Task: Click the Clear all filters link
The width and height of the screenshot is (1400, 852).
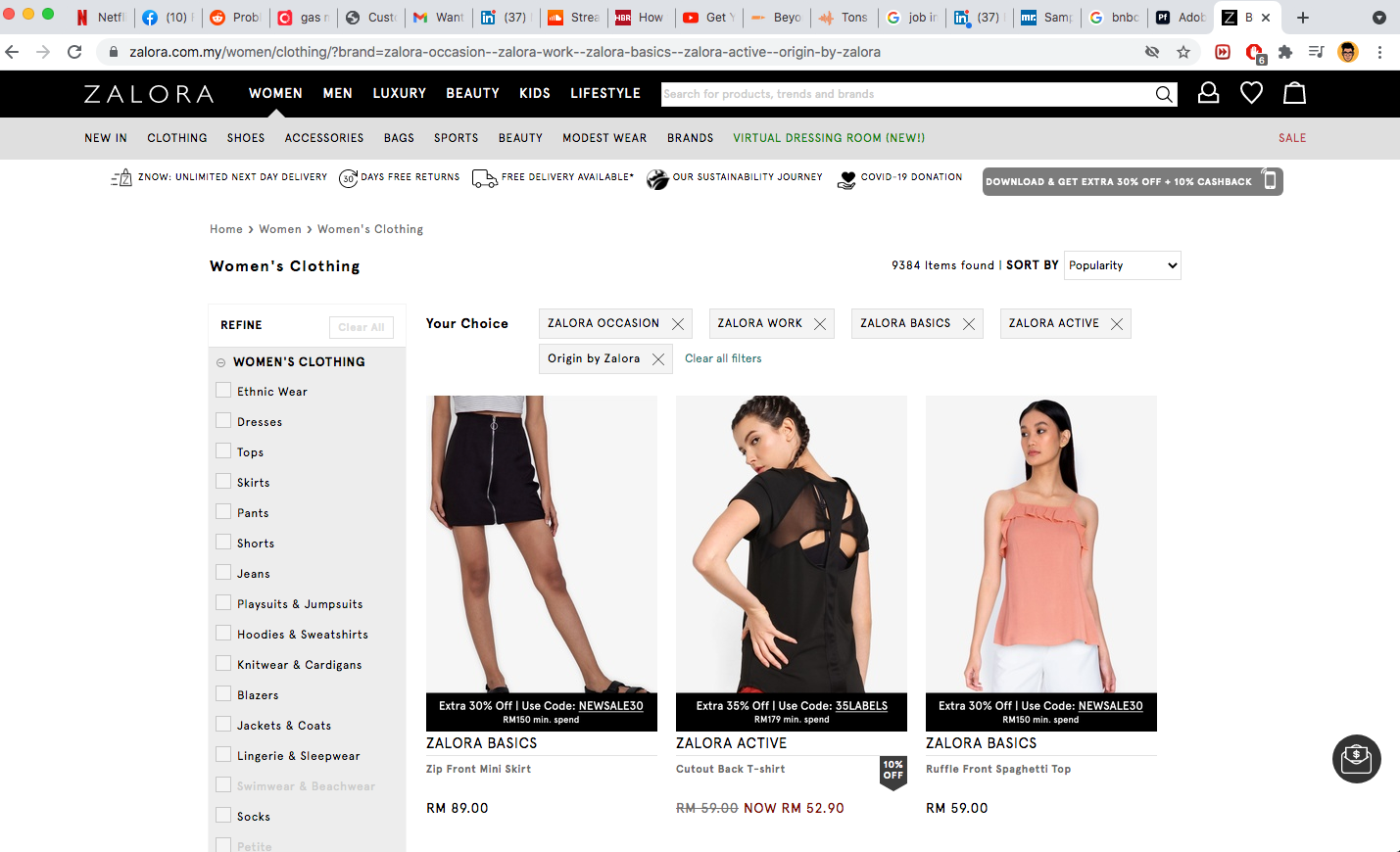Action: tap(723, 358)
